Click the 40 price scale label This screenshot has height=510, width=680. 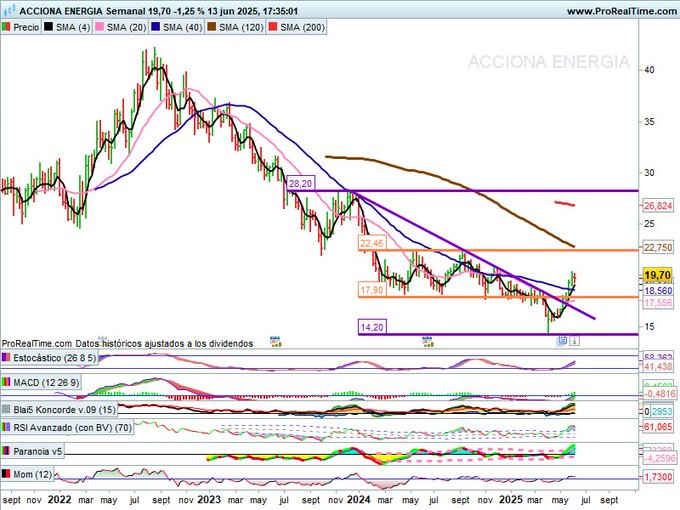click(649, 70)
